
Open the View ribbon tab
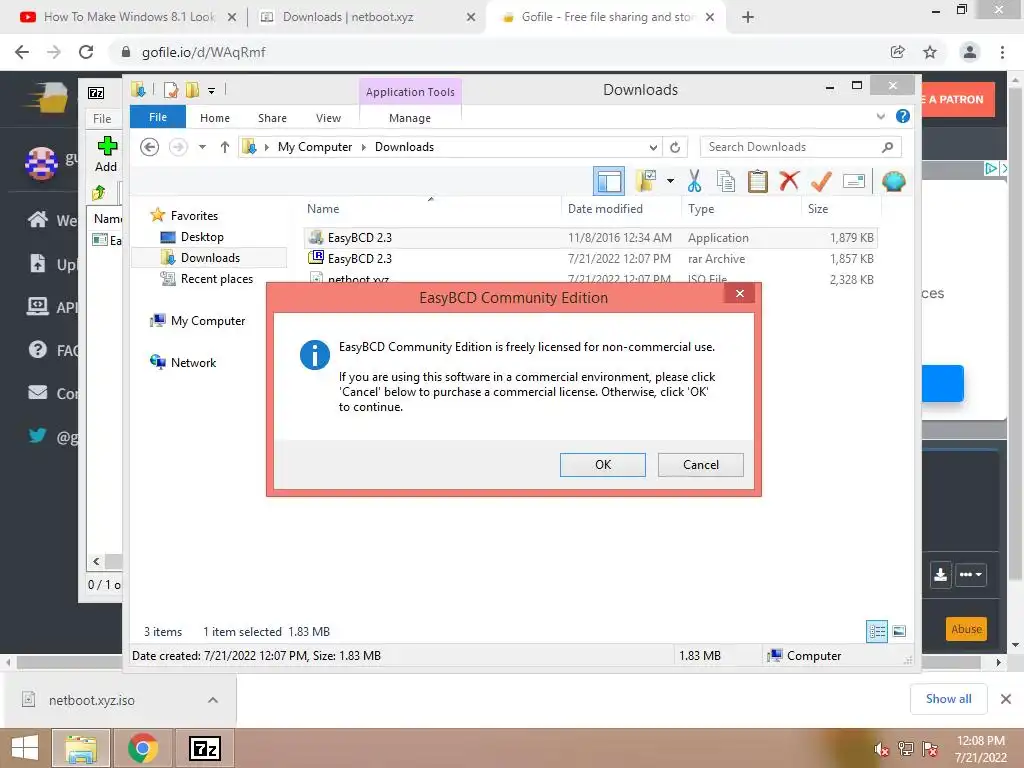click(328, 118)
